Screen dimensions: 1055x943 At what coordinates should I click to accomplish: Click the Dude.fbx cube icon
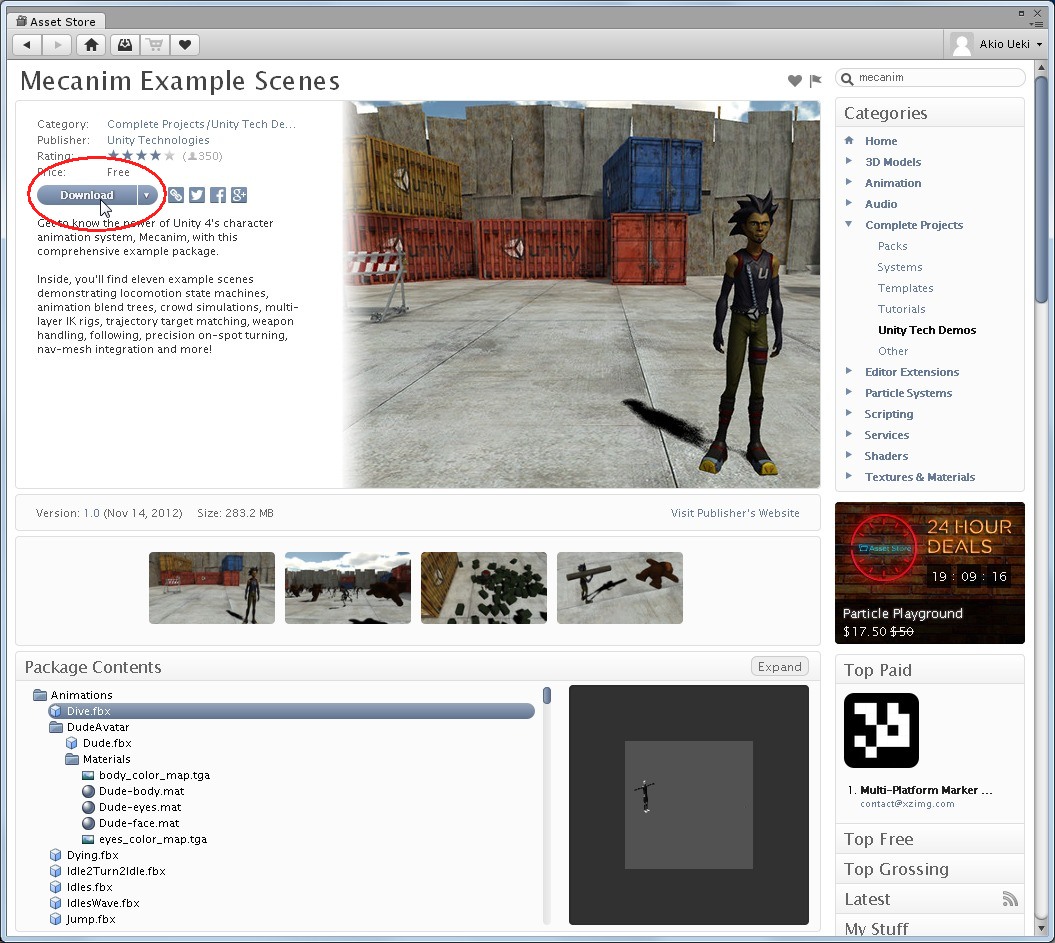coord(71,743)
